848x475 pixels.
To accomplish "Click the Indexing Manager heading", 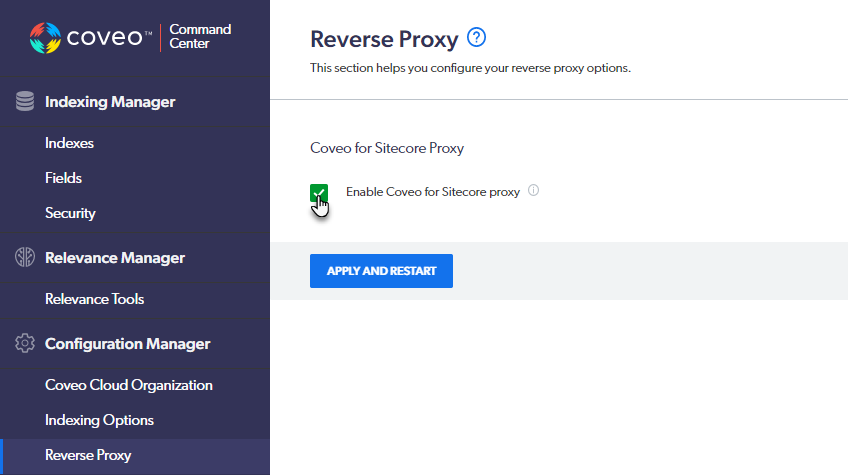I will tap(110, 102).
